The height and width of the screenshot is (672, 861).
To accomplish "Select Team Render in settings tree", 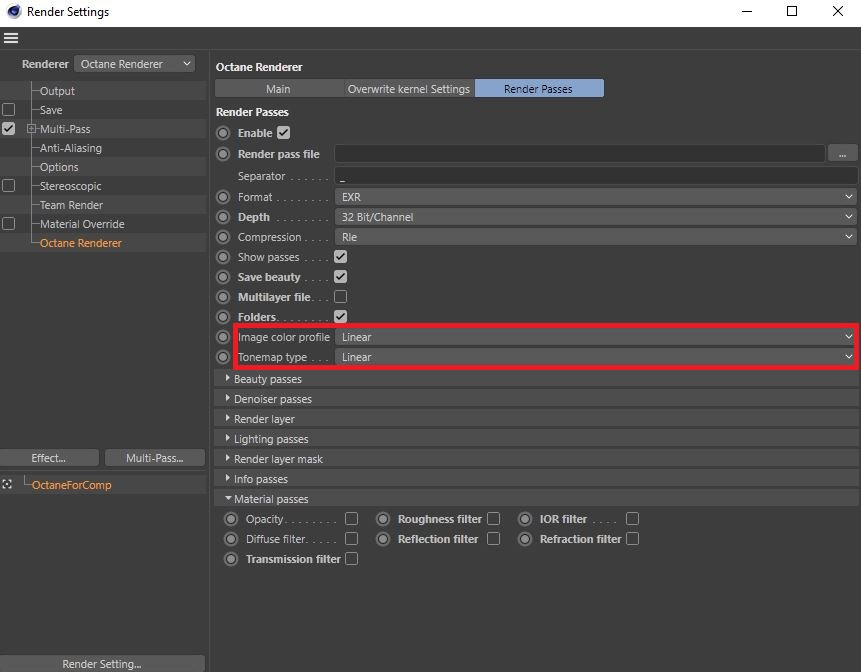I will [x=71, y=205].
